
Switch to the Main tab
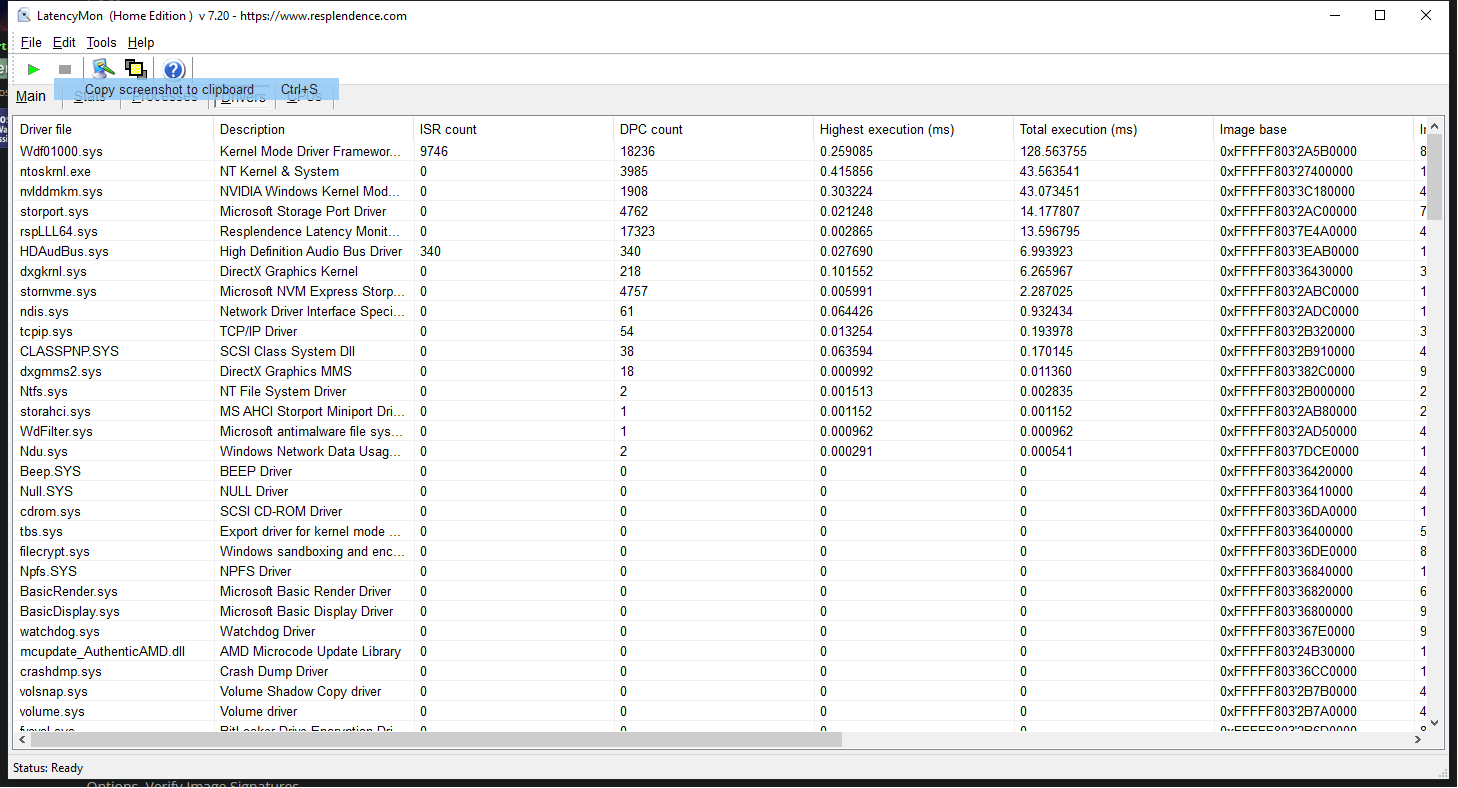pyautogui.click(x=31, y=96)
